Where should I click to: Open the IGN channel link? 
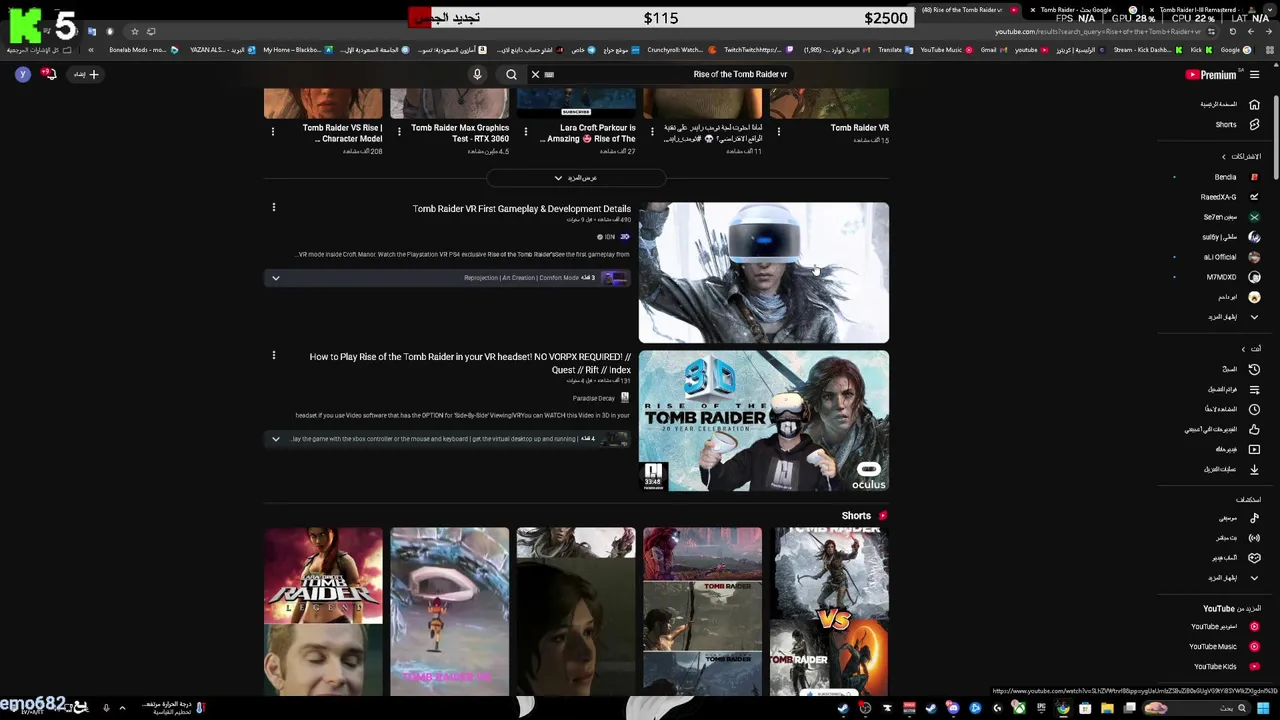coord(608,237)
